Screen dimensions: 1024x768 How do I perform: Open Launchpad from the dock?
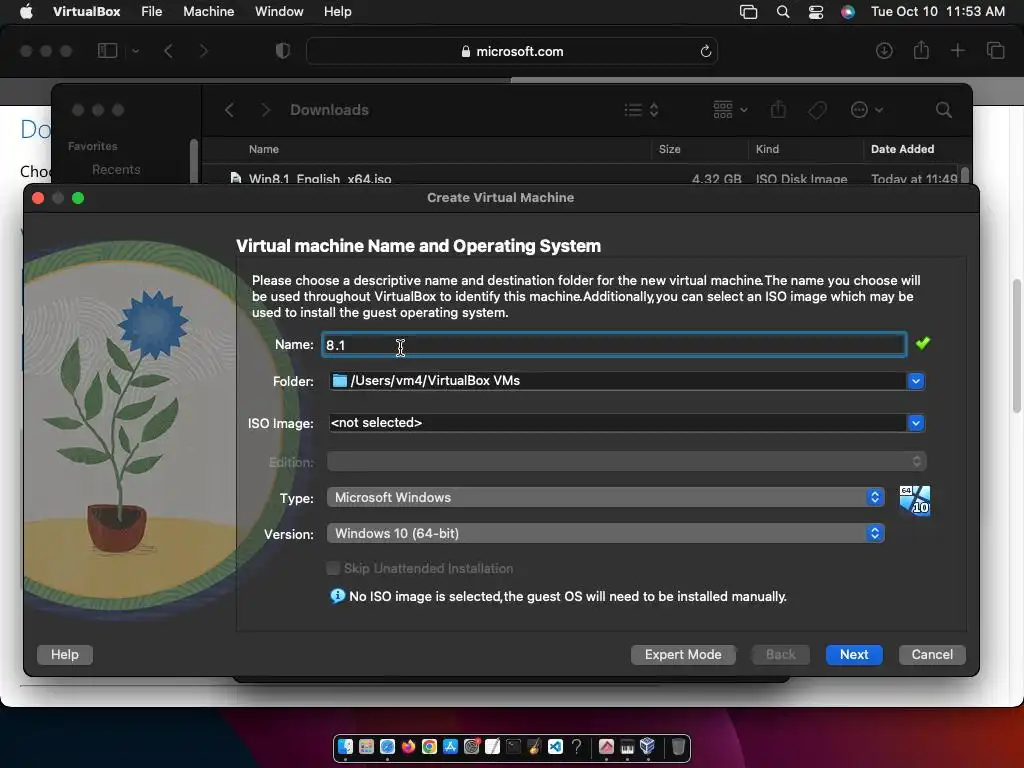[x=366, y=746]
